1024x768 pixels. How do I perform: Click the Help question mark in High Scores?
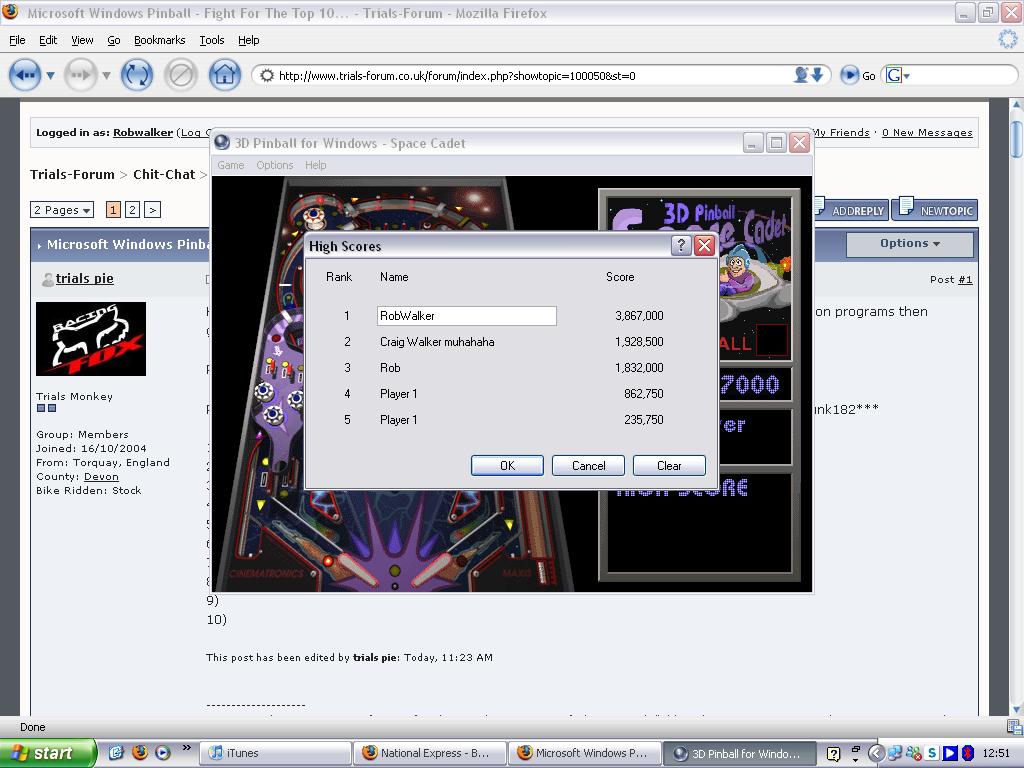coord(680,246)
